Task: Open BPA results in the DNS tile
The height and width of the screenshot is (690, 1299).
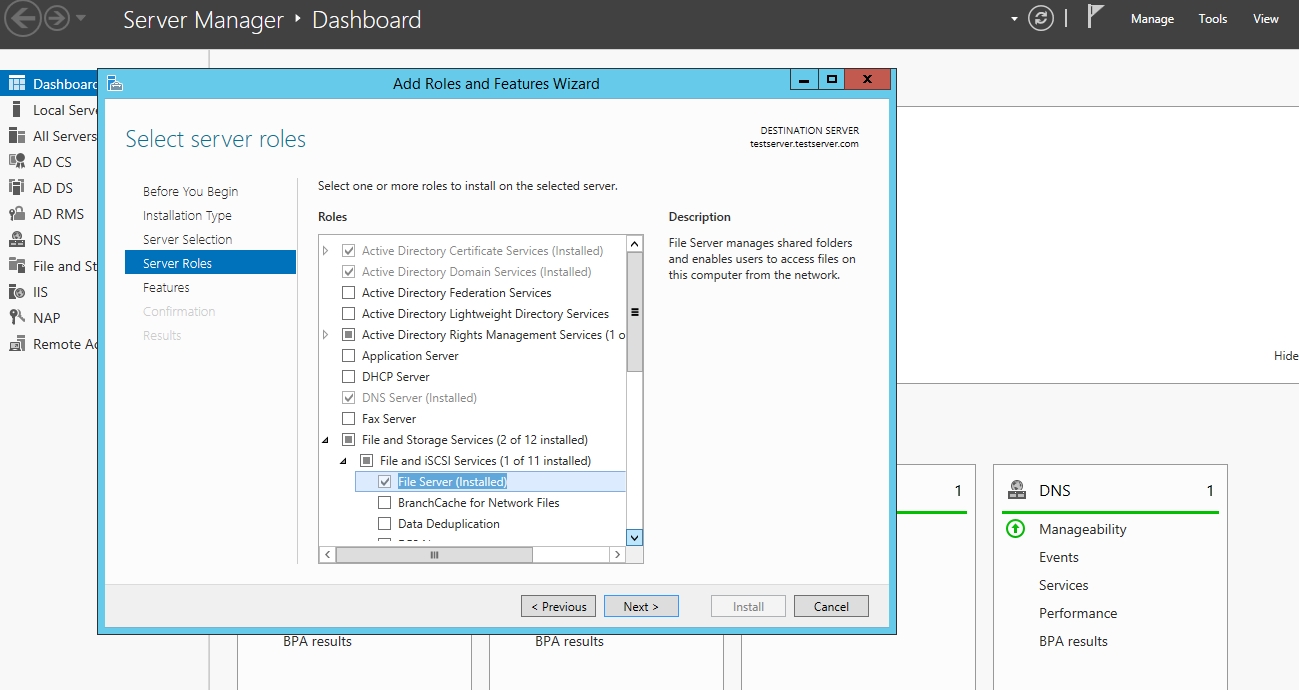Action: point(1073,641)
